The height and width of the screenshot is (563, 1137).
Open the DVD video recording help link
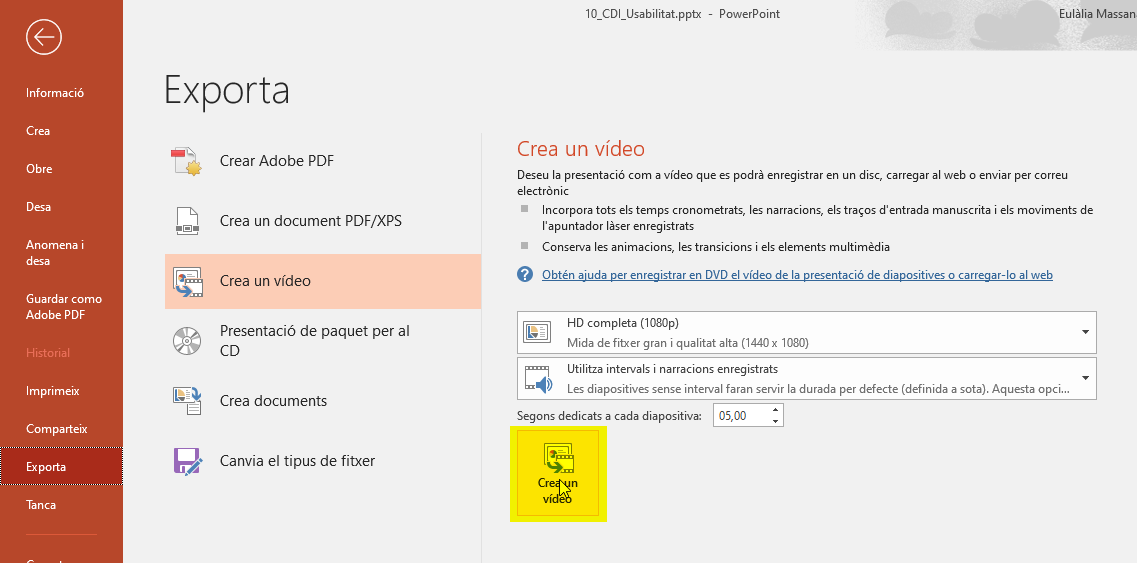click(796, 275)
